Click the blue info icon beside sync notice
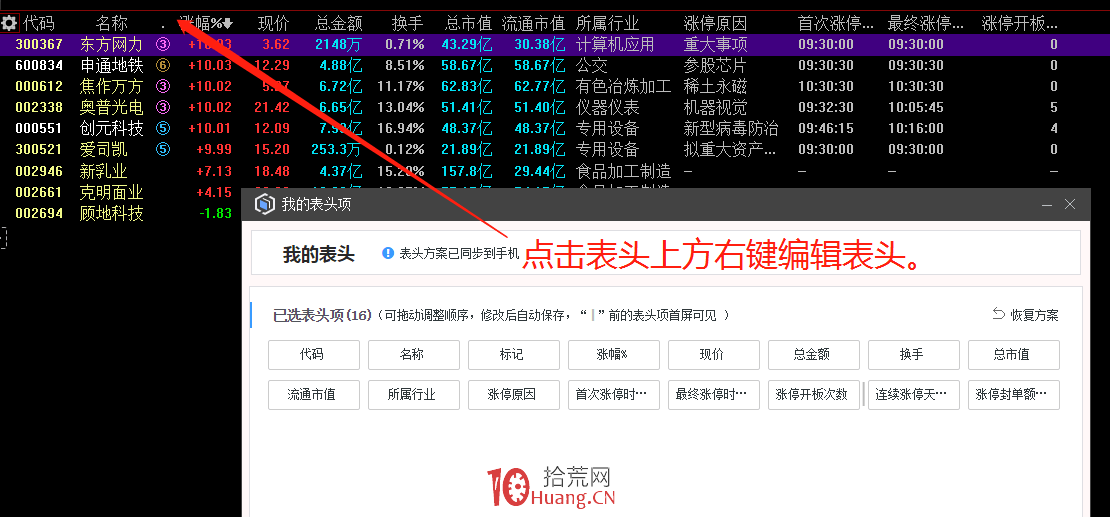The height and width of the screenshot is (517, 1110). pyautogui.click(x=387, y=253)
